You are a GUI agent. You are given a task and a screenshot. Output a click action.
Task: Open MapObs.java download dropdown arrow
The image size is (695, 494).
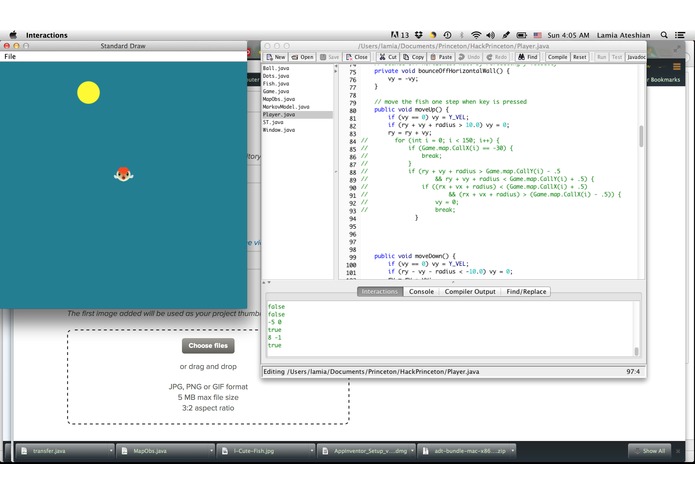211,451
